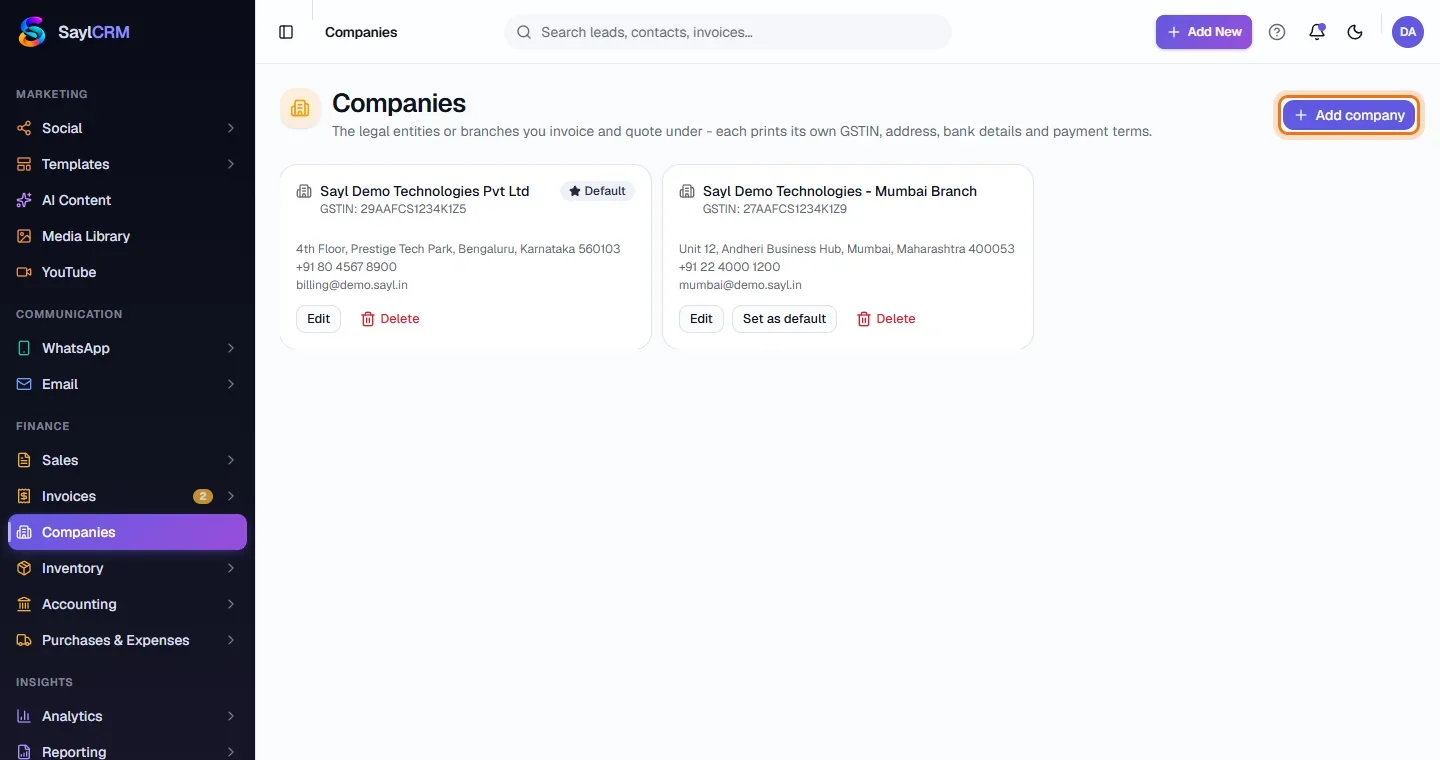This screenshot has height=760, width=1440.
Task: Delete Sayl Demo Technologies Pvt Ltd
Action: 390,319
